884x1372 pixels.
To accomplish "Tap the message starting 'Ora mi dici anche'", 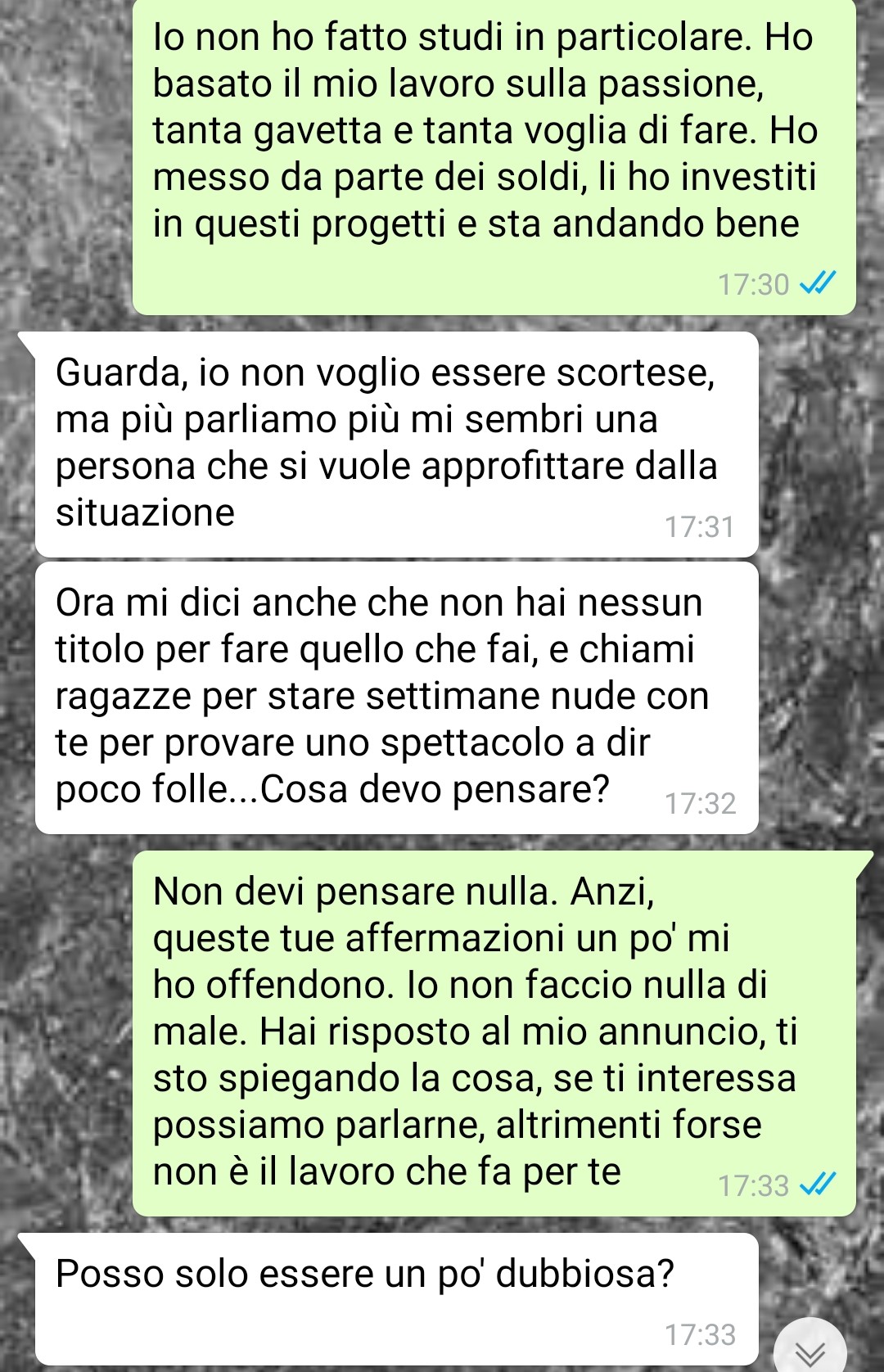I will point(397,697).
